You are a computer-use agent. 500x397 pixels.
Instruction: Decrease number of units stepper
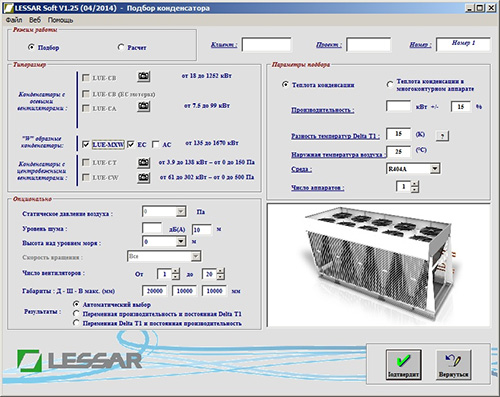pos(415,189)
